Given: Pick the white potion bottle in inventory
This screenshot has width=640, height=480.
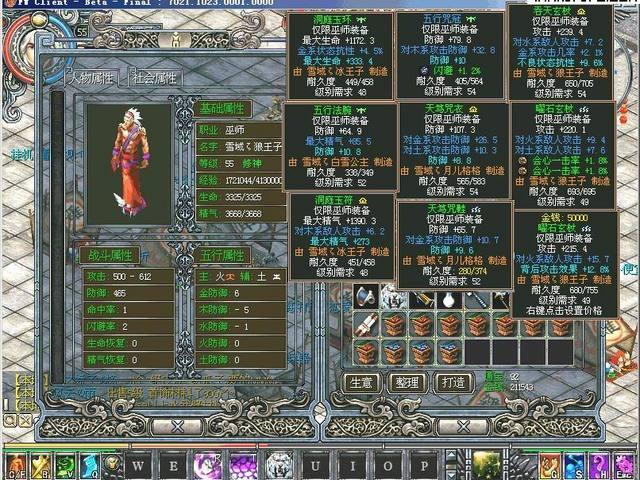Looking at the screenshot, I should point(449,299).
